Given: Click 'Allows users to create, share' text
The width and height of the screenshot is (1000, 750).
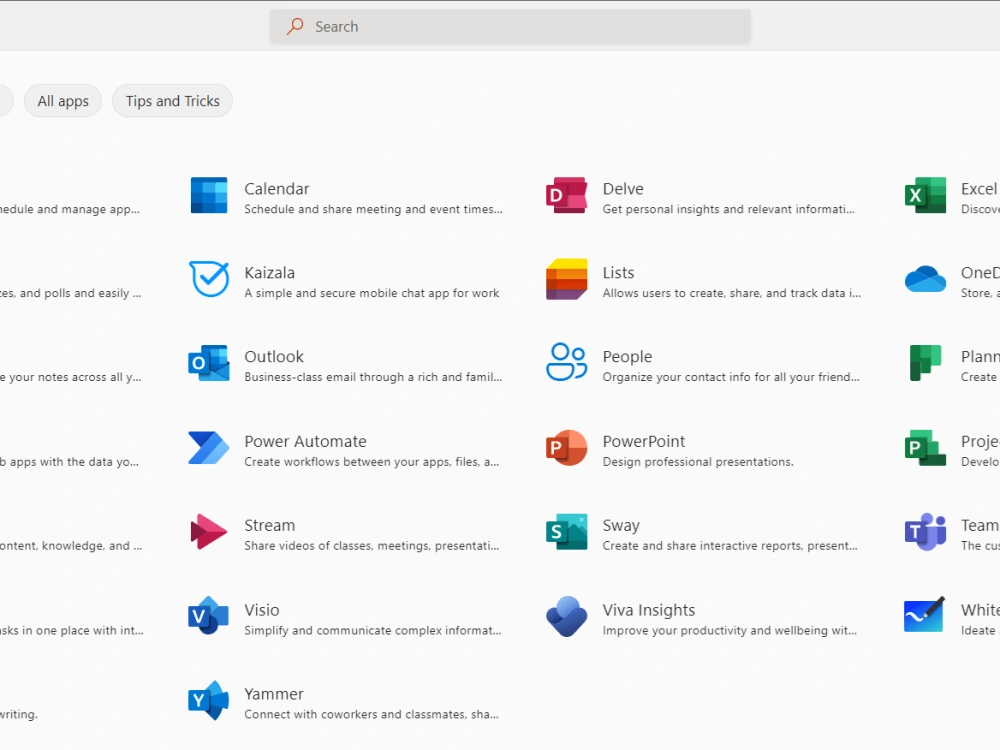Looking at the screenshot, I should [x=732, y=293].
